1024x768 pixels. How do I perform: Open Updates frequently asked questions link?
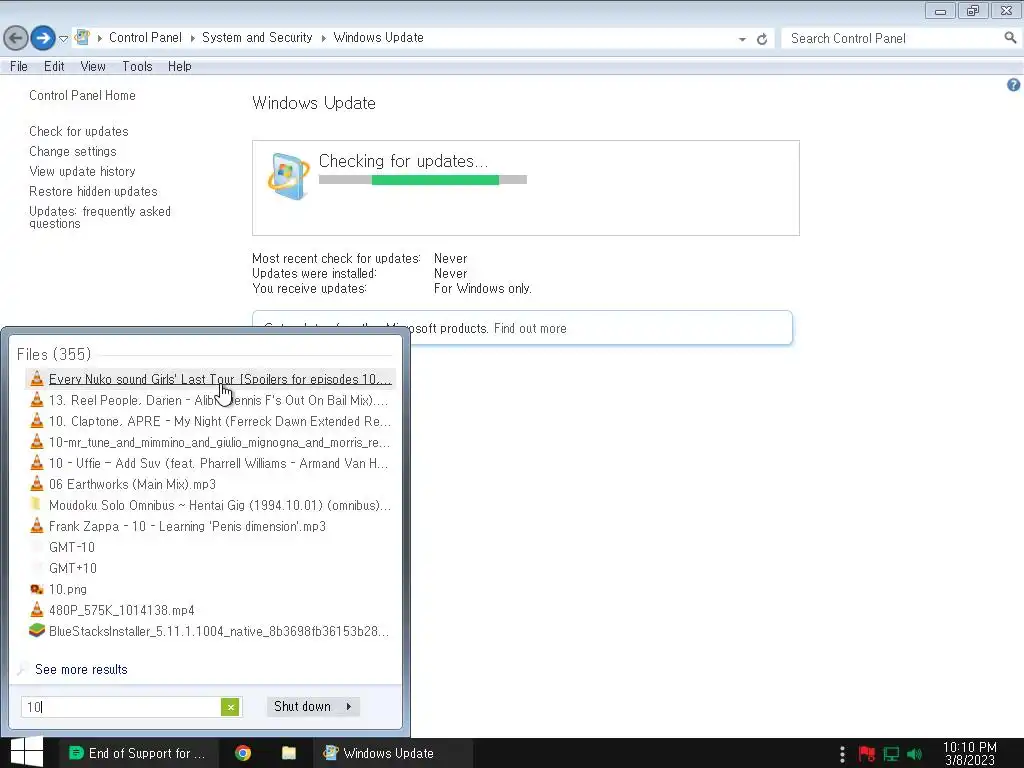click(100, 217)
